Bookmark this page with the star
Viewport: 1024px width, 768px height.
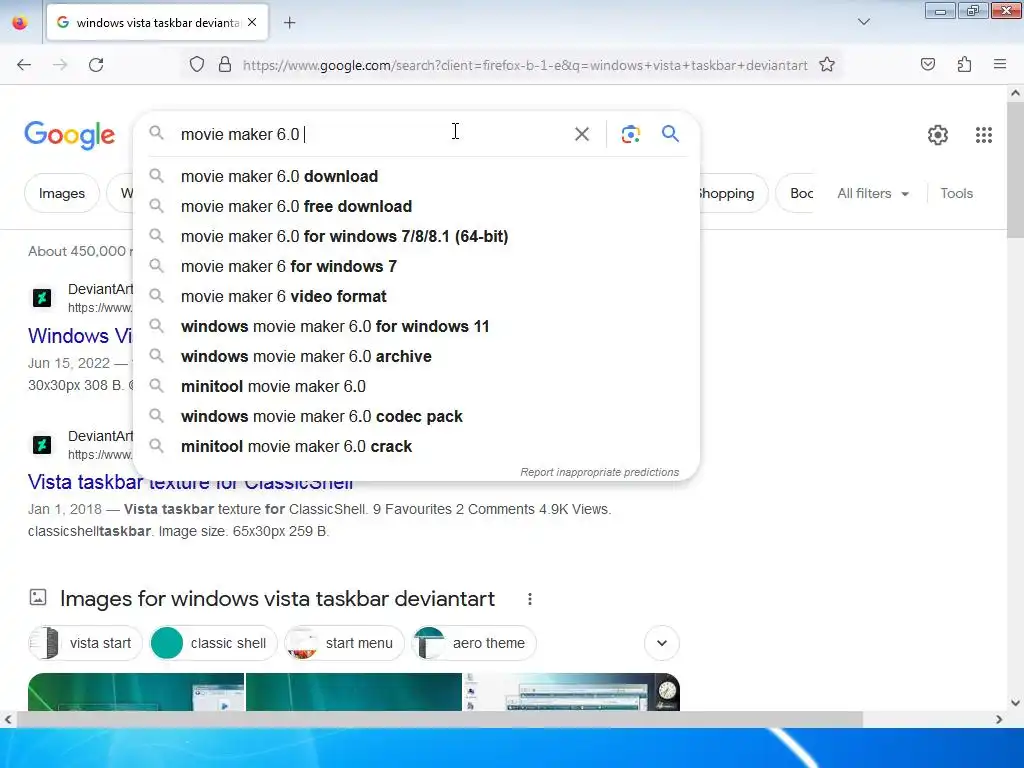827,65
